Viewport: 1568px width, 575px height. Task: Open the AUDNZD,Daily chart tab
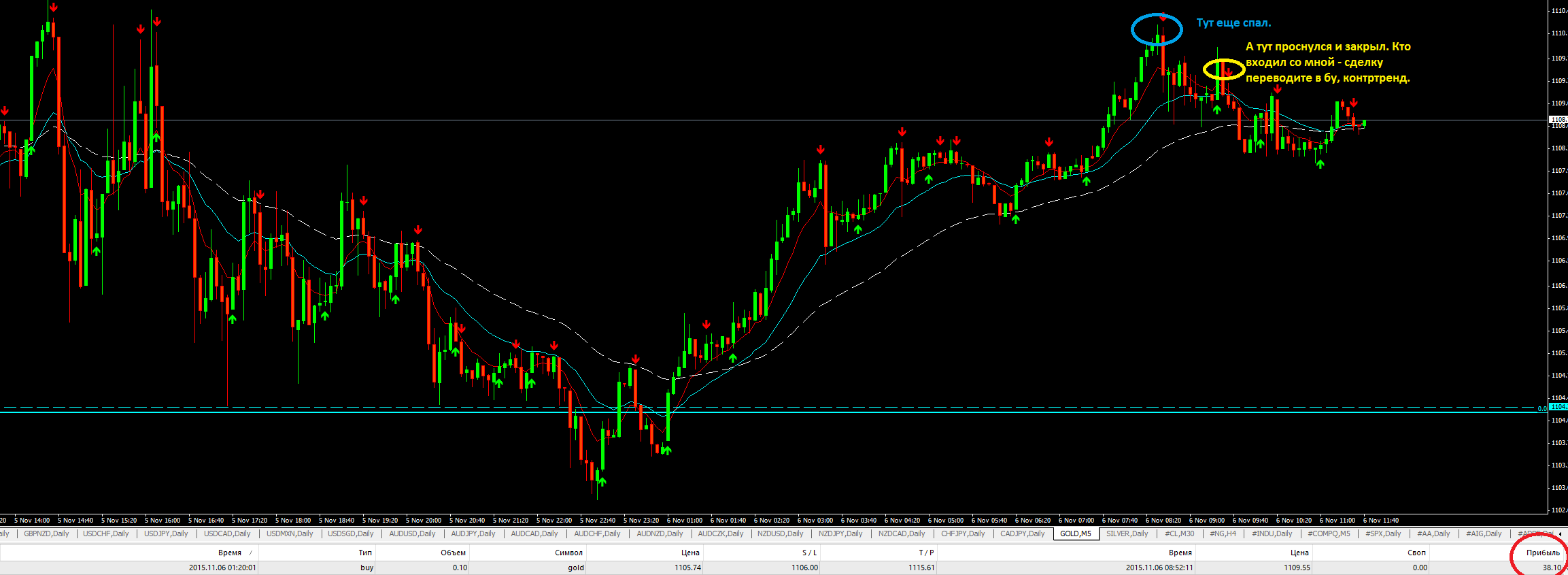coord(660,534)
